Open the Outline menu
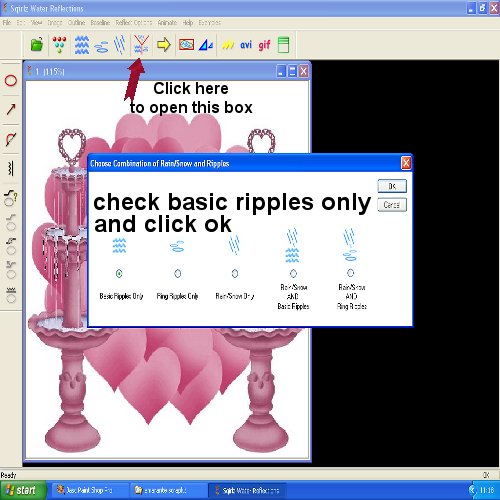This screenshot has height=500, width=500. click(x=76, y=23)
